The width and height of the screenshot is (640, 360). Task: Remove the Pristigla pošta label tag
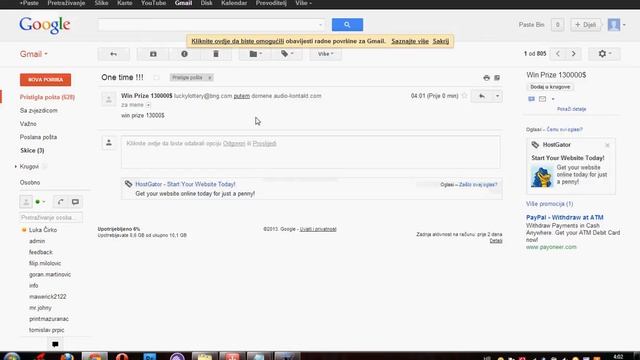[x=209, y=78]
